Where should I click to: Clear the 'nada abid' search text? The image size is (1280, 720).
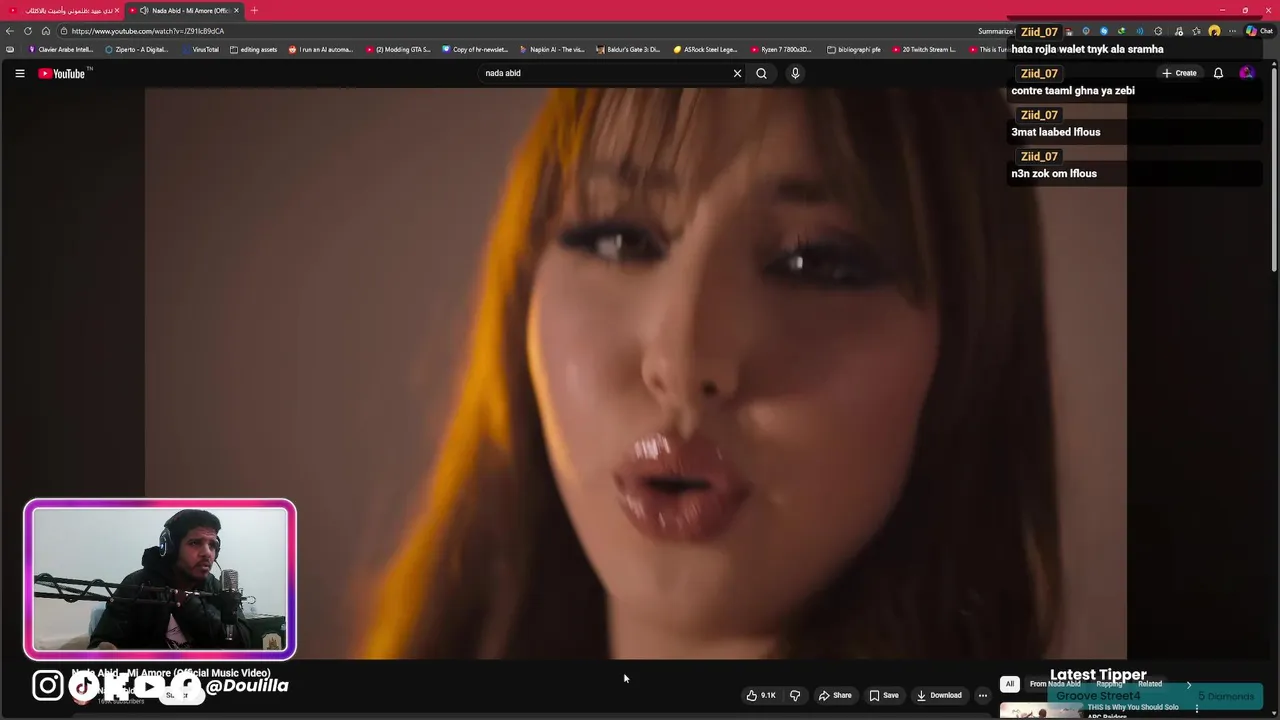click(737, 73)
